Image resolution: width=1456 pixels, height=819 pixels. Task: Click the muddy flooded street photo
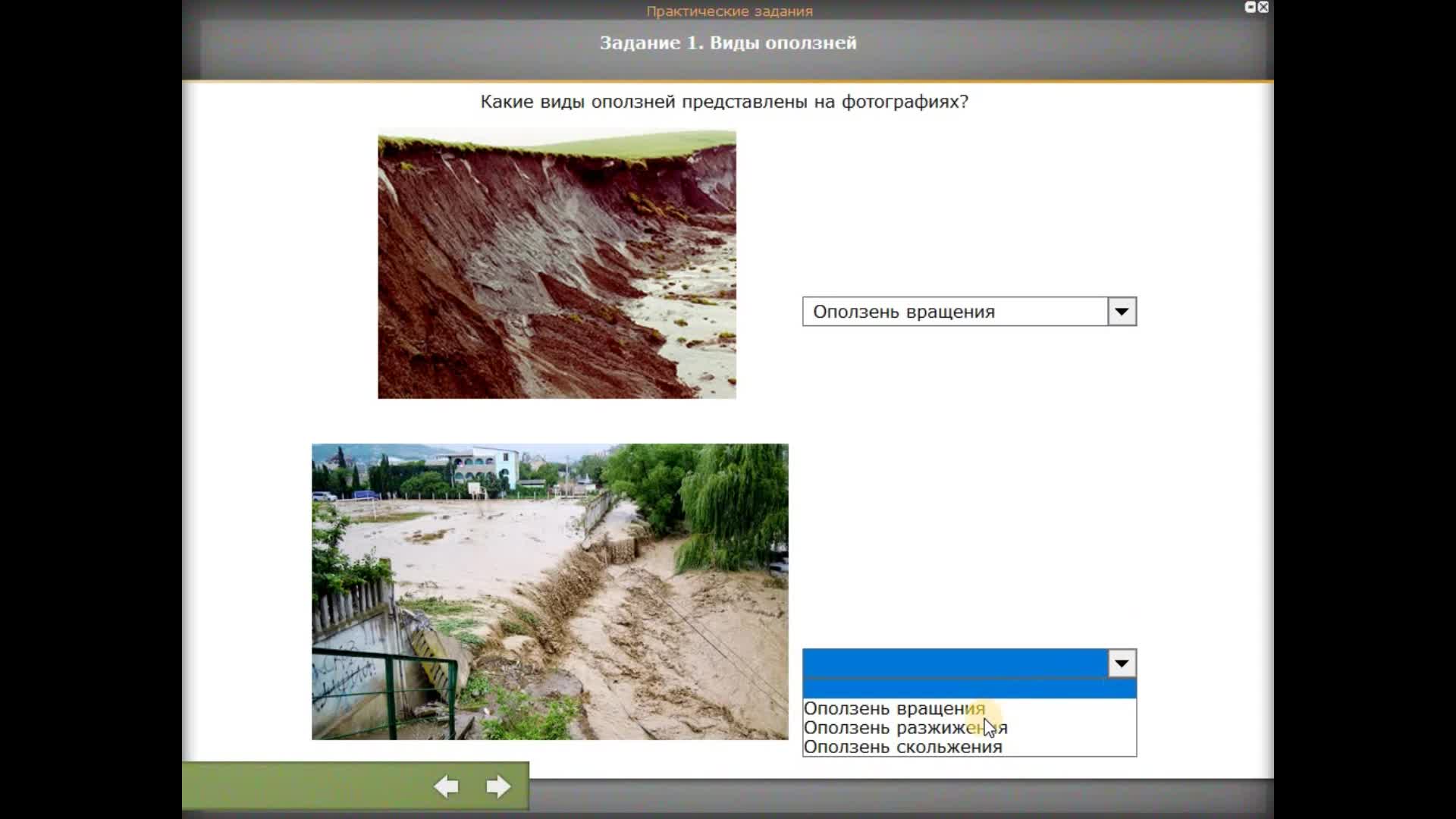[550, 591]
